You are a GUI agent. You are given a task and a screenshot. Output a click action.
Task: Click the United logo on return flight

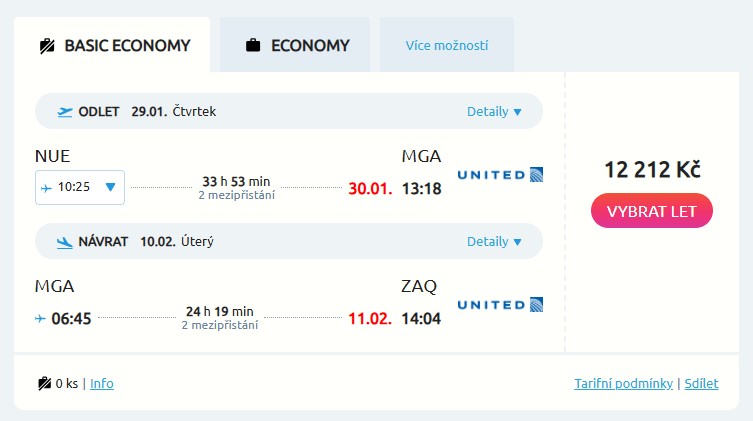499,304
